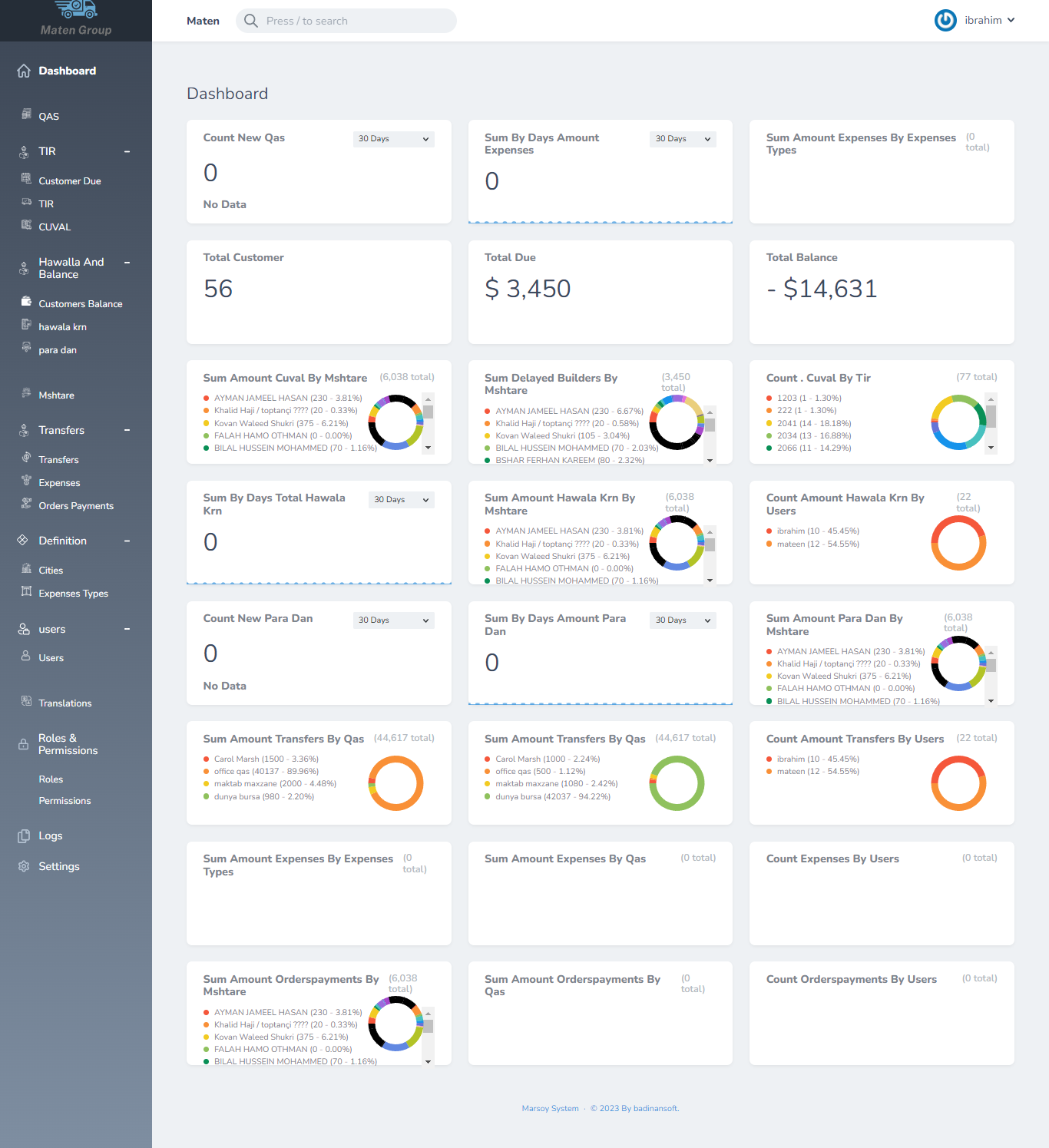The image size is (1049, 1148).
Task: Click scrollbar down arrow in Sum Amount Cuval By Mshtare
Action: (x=429, y=448)
